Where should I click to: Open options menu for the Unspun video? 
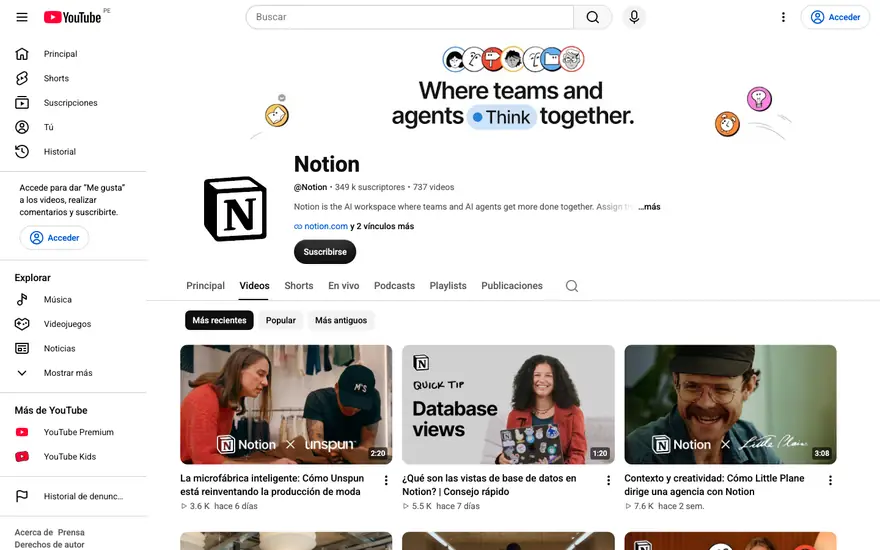click(386, 480)
